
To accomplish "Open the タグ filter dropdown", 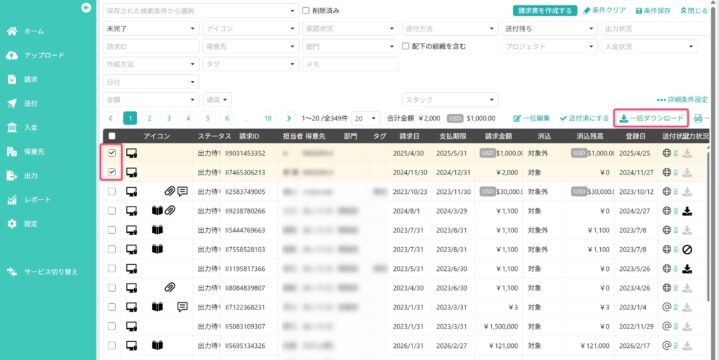I will click(251, 64).
